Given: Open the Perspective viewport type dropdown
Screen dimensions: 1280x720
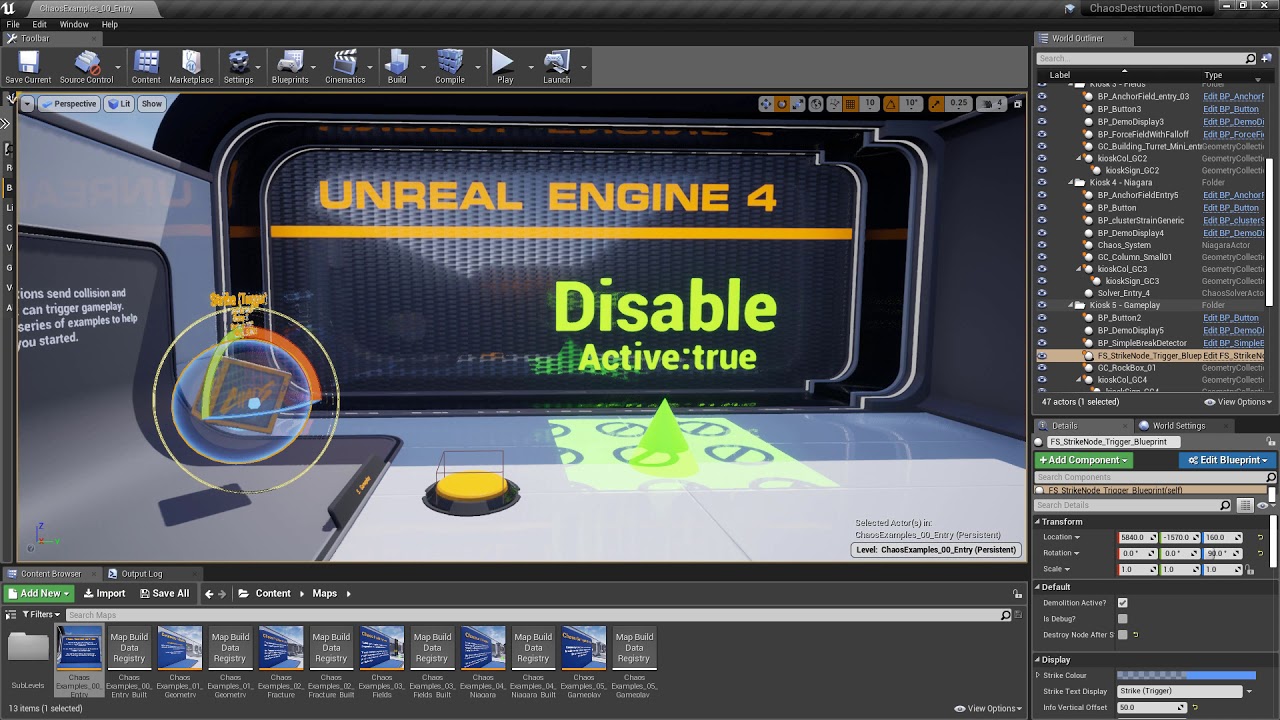Looking at the screenshot, I should tap(69, 104).
